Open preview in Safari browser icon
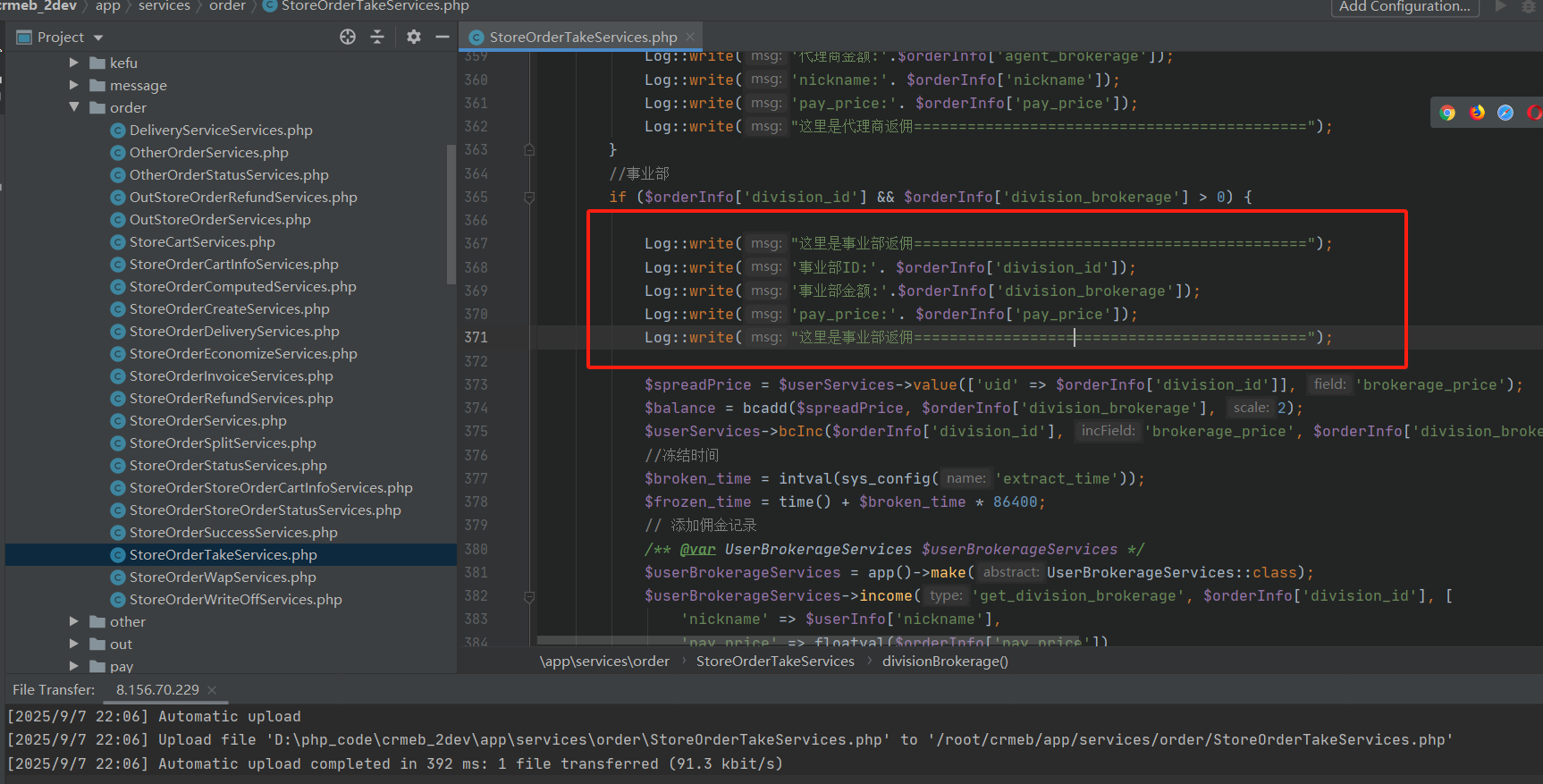The height and width of the screenshot is (784, 1543). tap(1505, 113)
